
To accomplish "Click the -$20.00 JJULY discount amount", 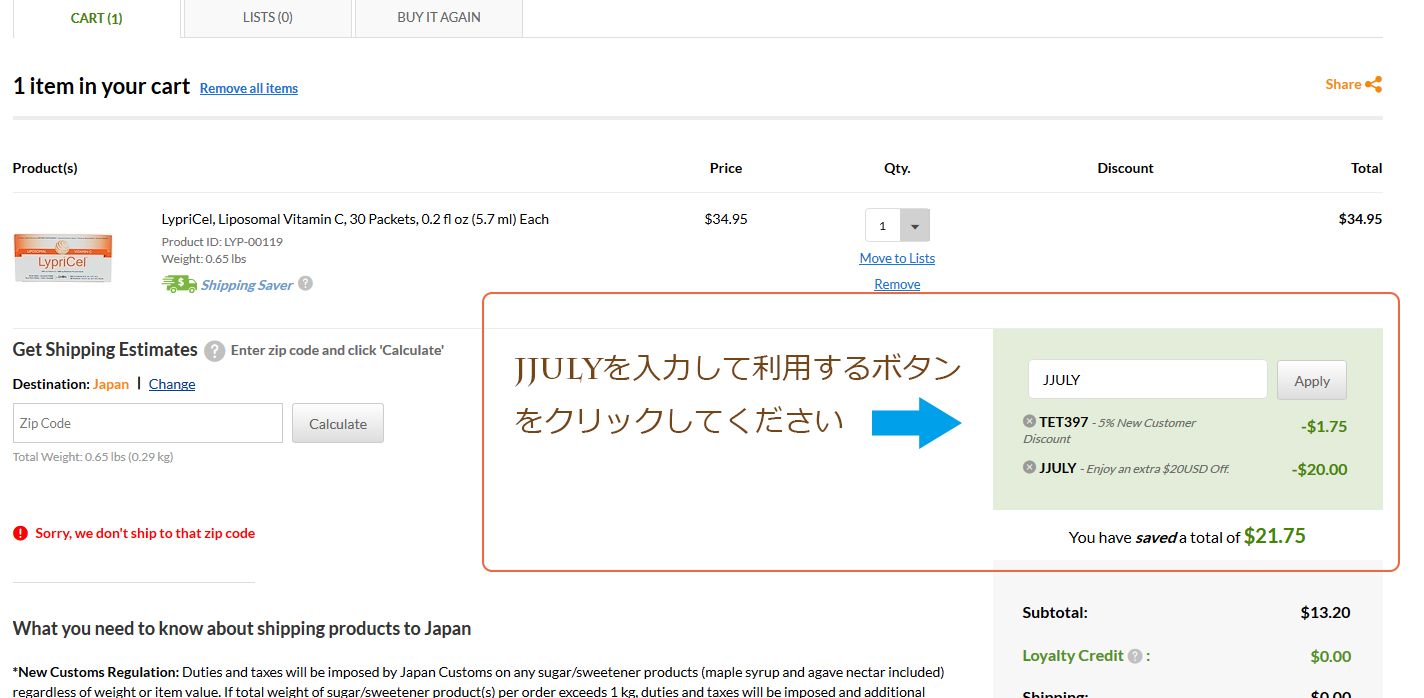I will point(1319,469).
